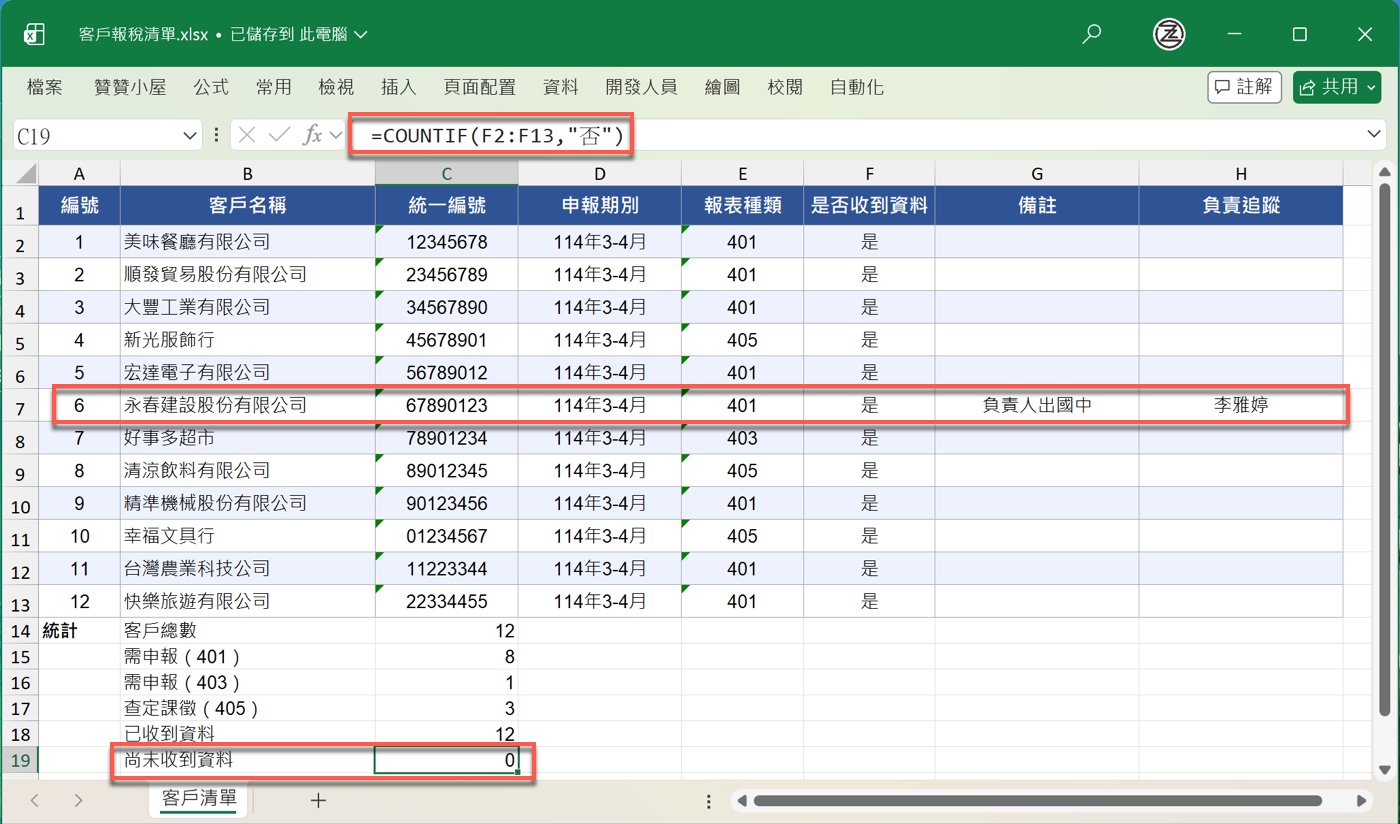Switch to the 公式 tab
The height and width of the screenshot is (824, 1400).
tap(211, 87)
